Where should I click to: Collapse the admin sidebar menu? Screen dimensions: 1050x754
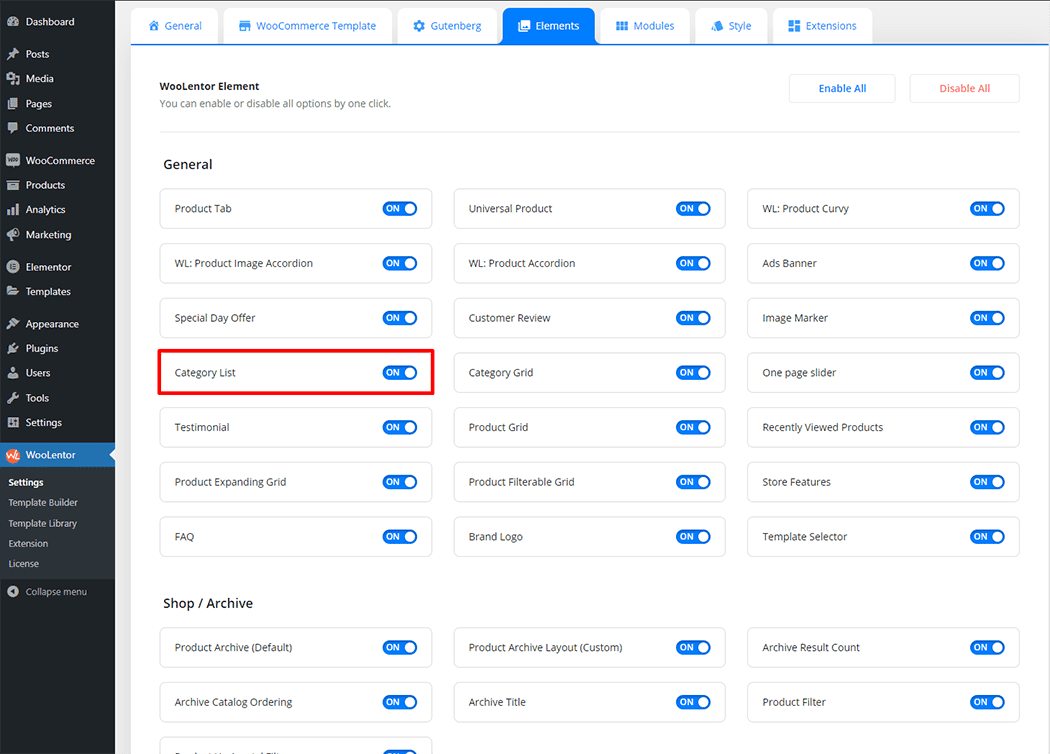pos(46,592)
